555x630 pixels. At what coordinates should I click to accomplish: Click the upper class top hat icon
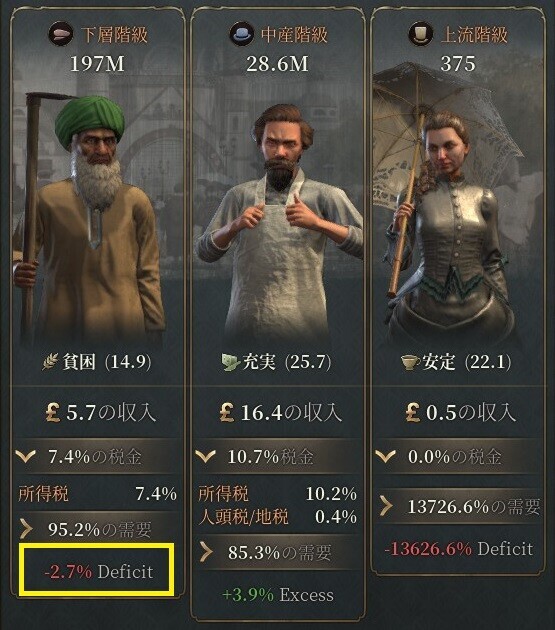pyautogui.click(x=420, y=34)
